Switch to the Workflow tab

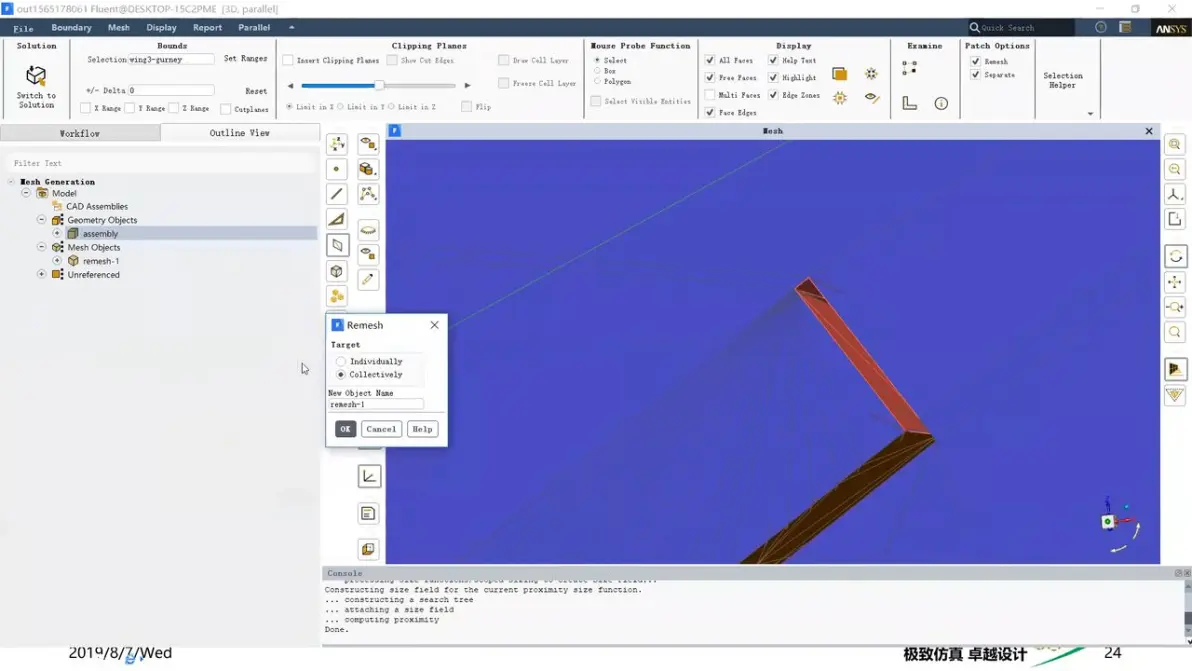(80, 133)
